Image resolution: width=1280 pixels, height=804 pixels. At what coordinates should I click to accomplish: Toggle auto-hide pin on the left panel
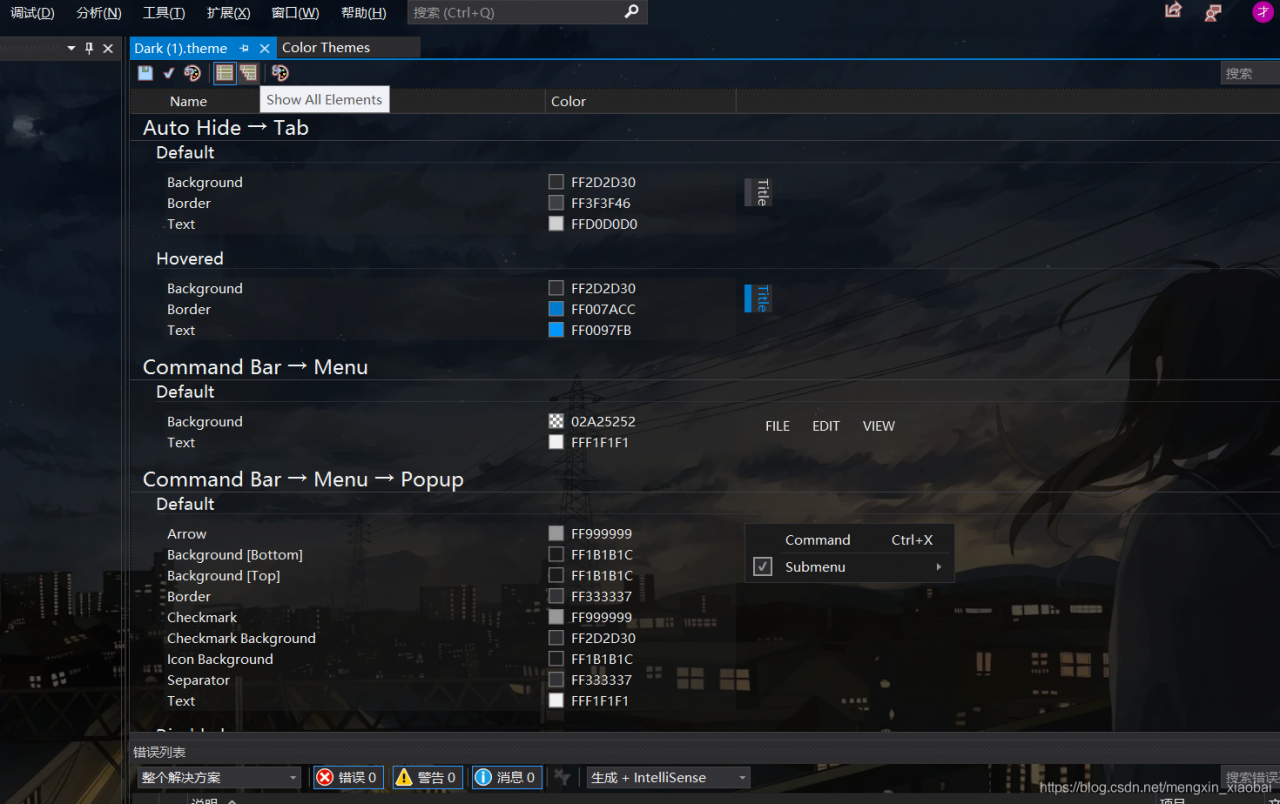89,48
